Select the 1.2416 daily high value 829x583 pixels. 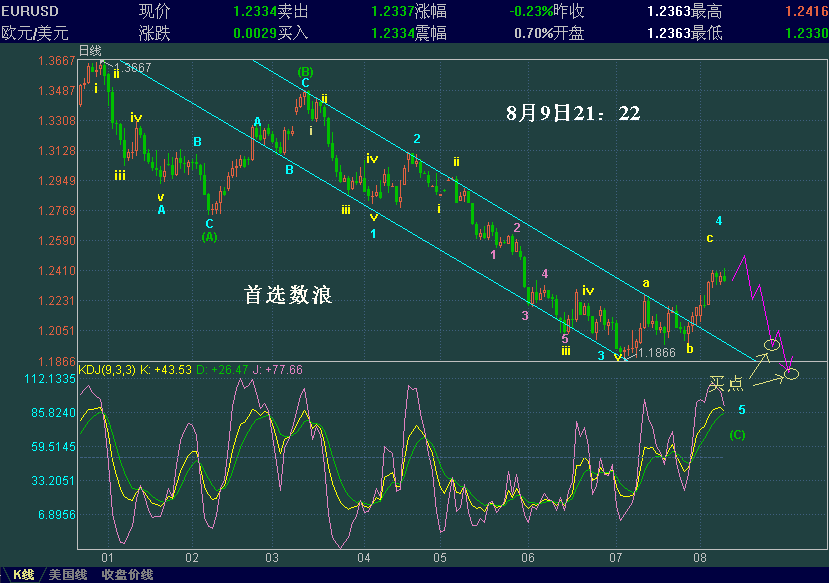806,11
